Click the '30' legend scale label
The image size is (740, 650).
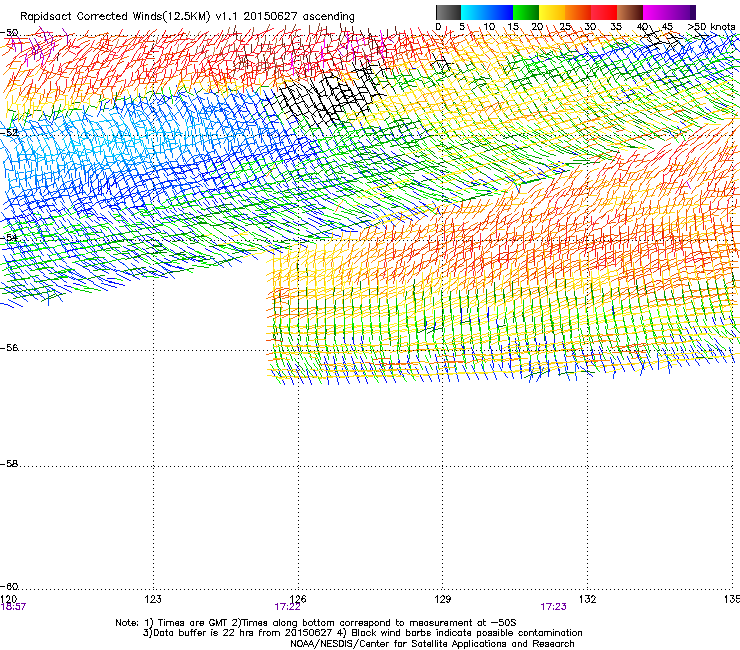click(x=590, y=27)
